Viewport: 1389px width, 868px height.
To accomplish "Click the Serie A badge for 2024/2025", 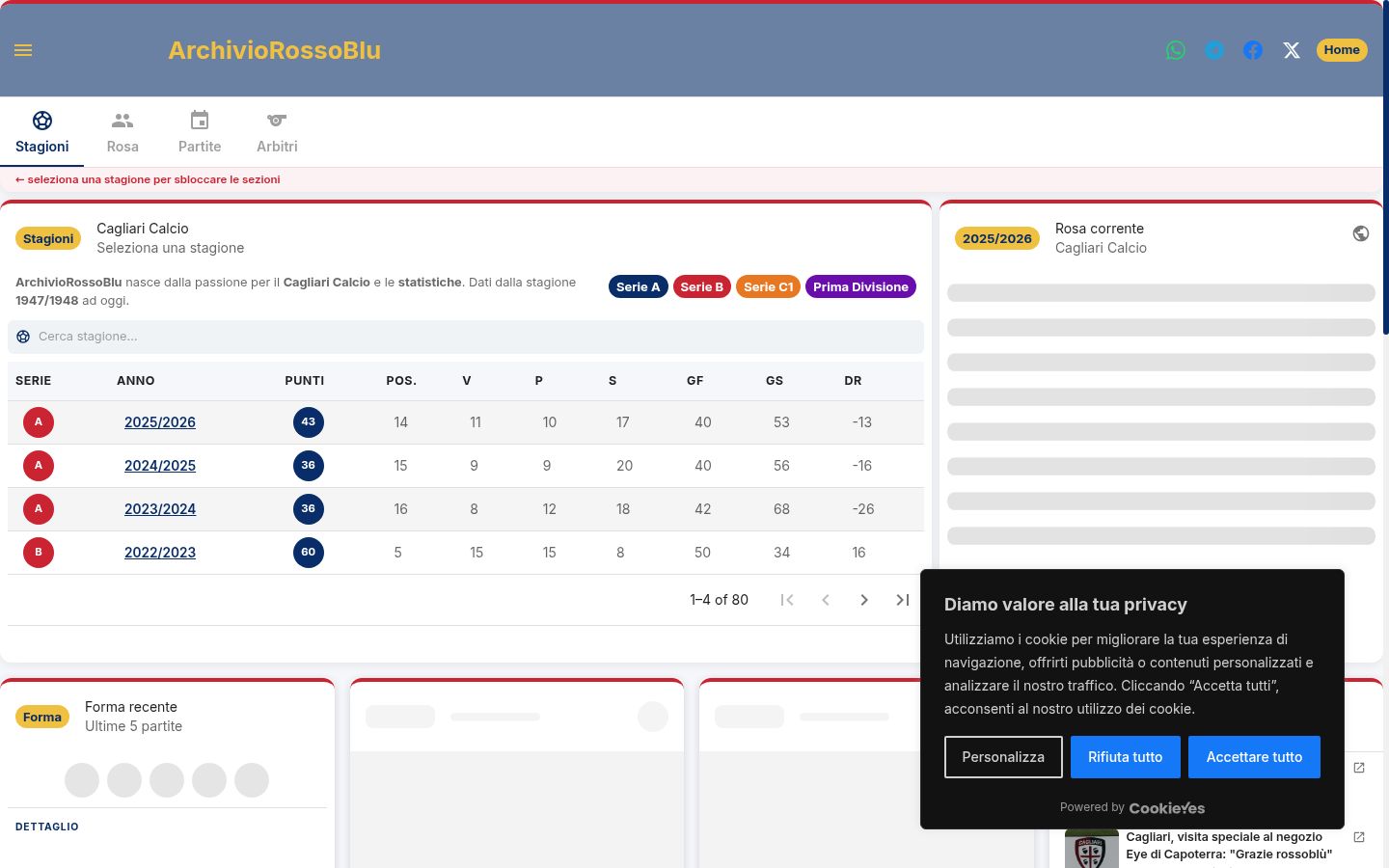I will [39, 466].
